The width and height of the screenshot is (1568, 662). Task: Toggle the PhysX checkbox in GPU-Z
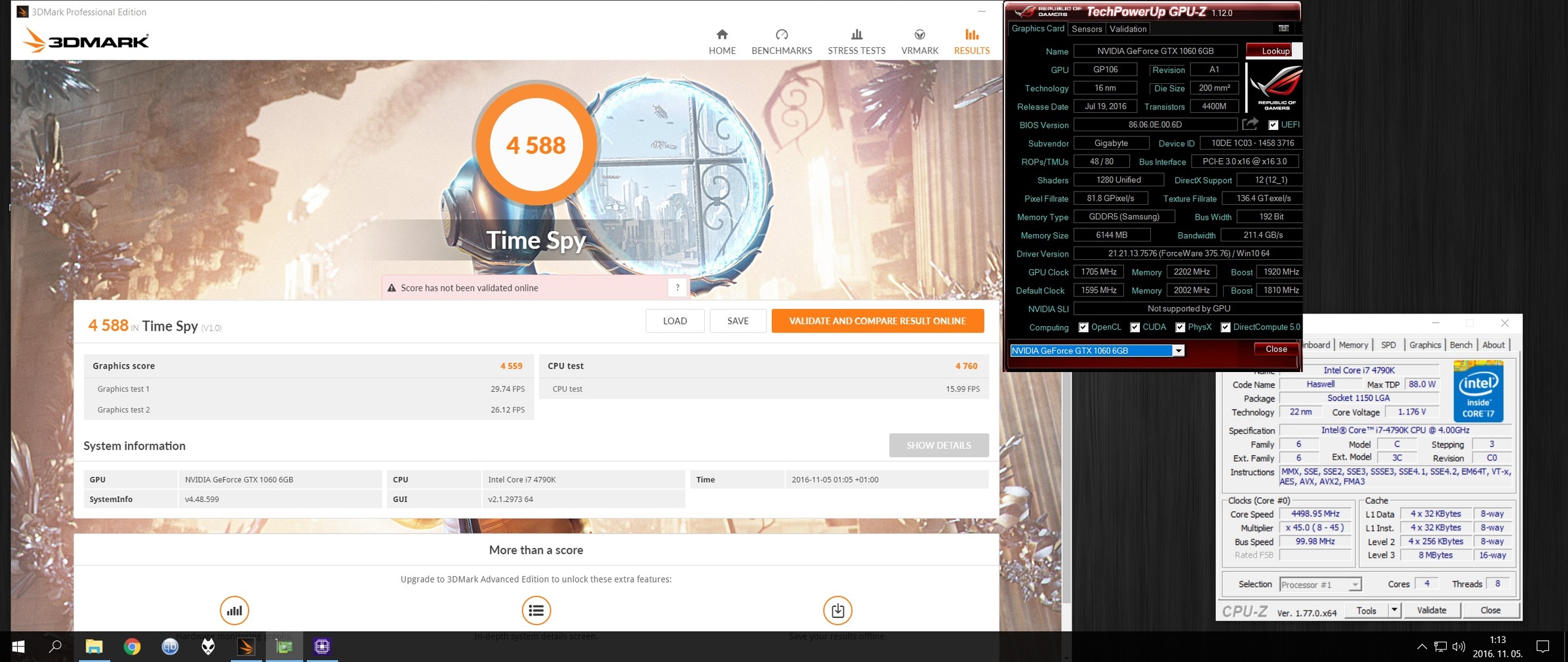tap(1180, 327)
